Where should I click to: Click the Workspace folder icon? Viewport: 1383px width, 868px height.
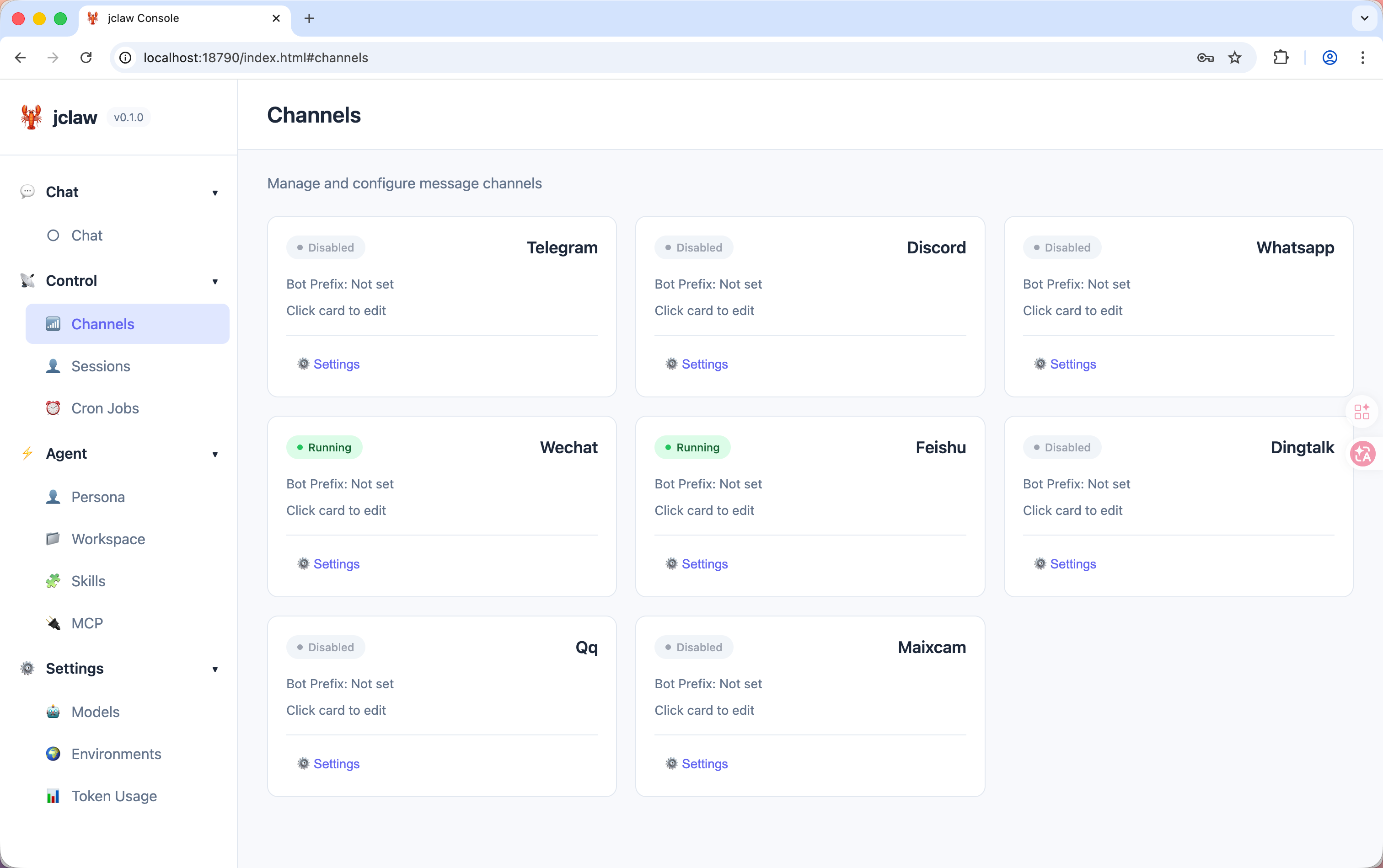point(53,539)
